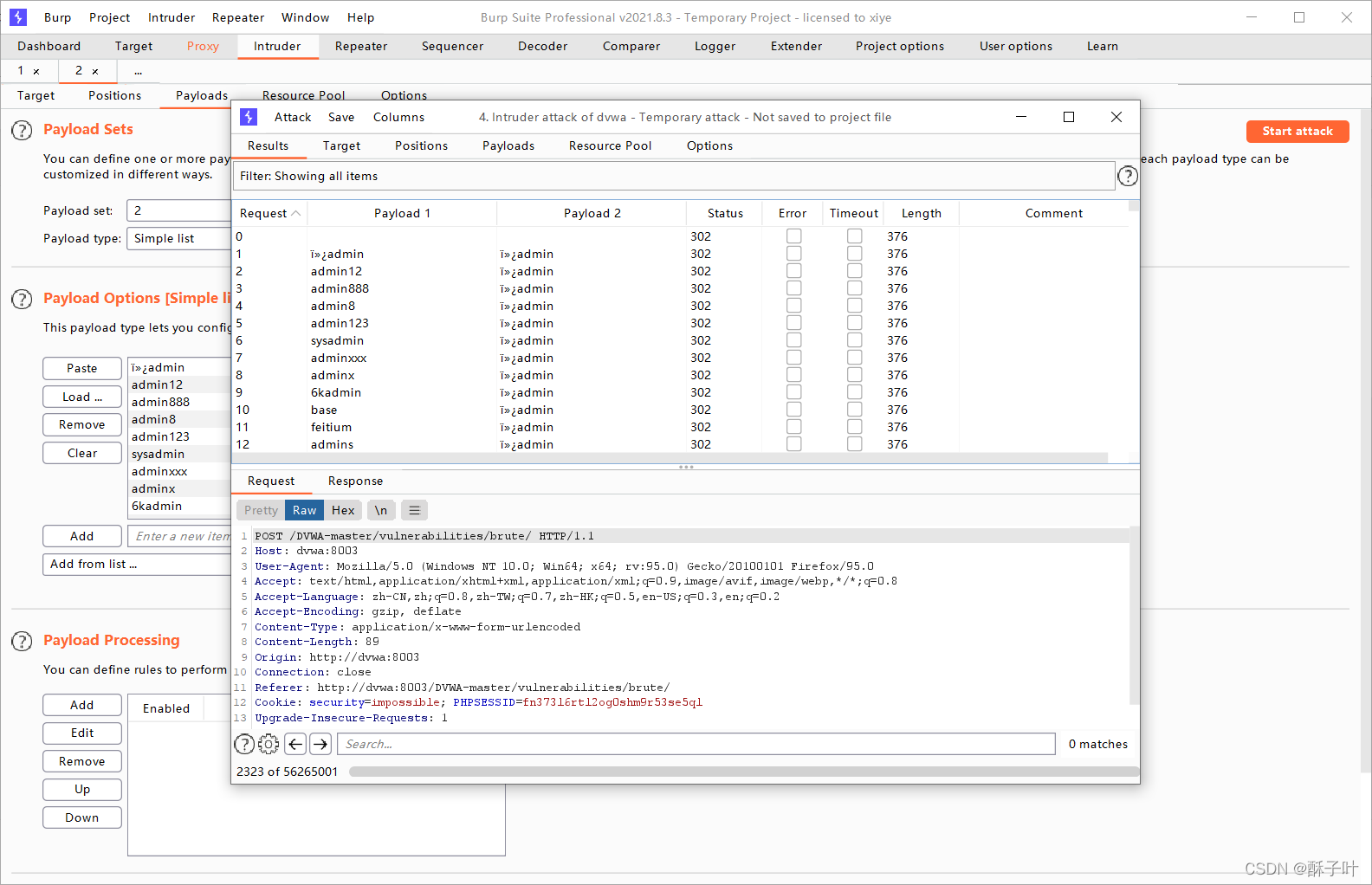Screen dimensions: 1372x885
Task: Toggle Error checkbox for base row
Action: (x=793, y=409)
